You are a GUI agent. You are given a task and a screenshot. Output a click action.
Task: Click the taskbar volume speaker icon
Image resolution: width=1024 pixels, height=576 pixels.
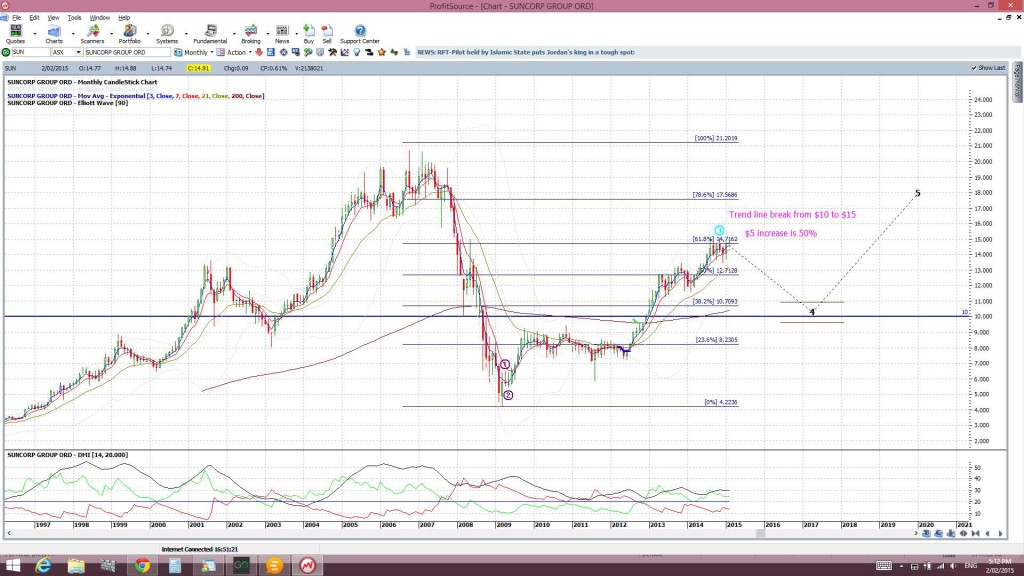click(x=953, y=566)
